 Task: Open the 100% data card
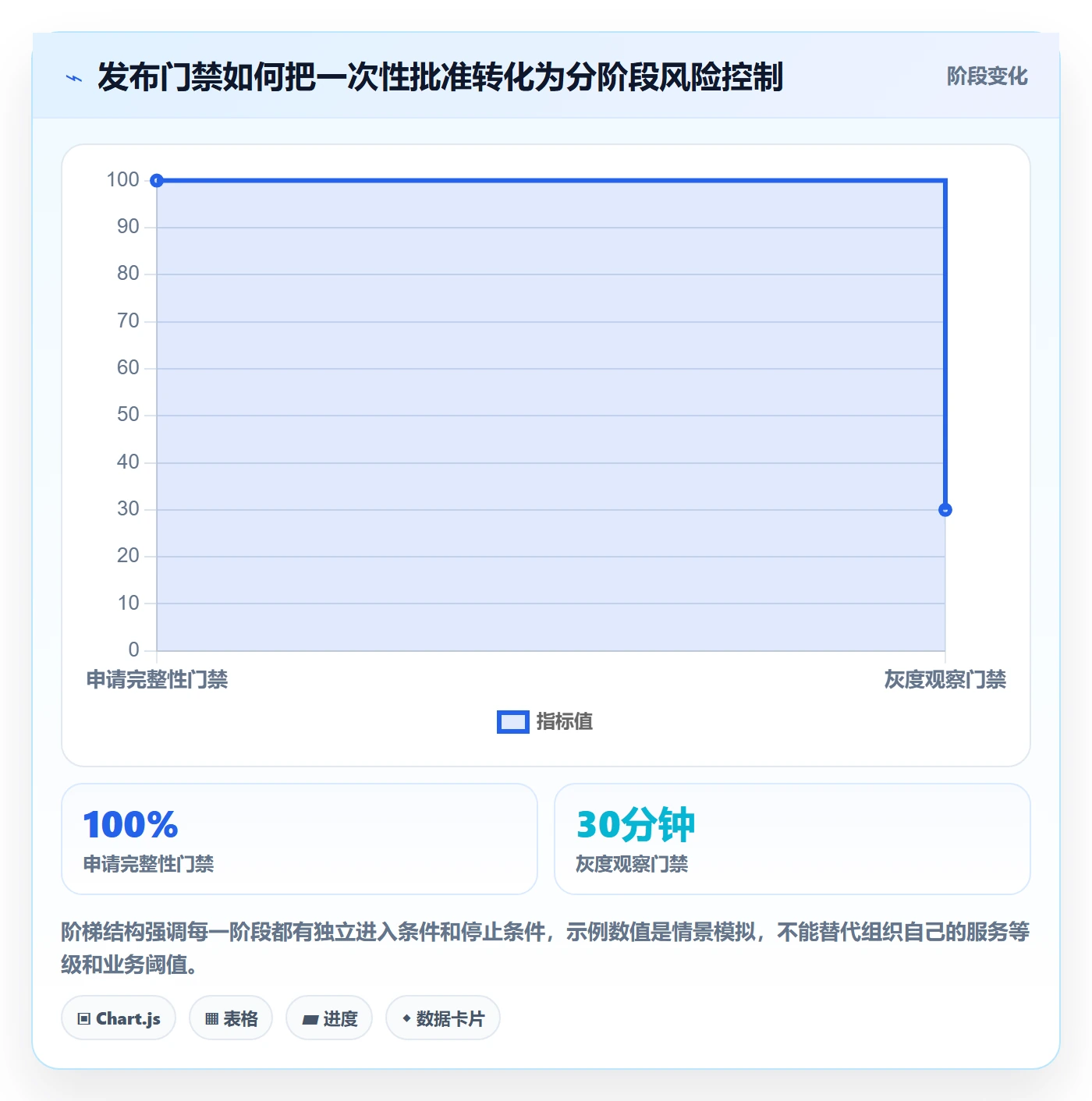coord(300,839)
